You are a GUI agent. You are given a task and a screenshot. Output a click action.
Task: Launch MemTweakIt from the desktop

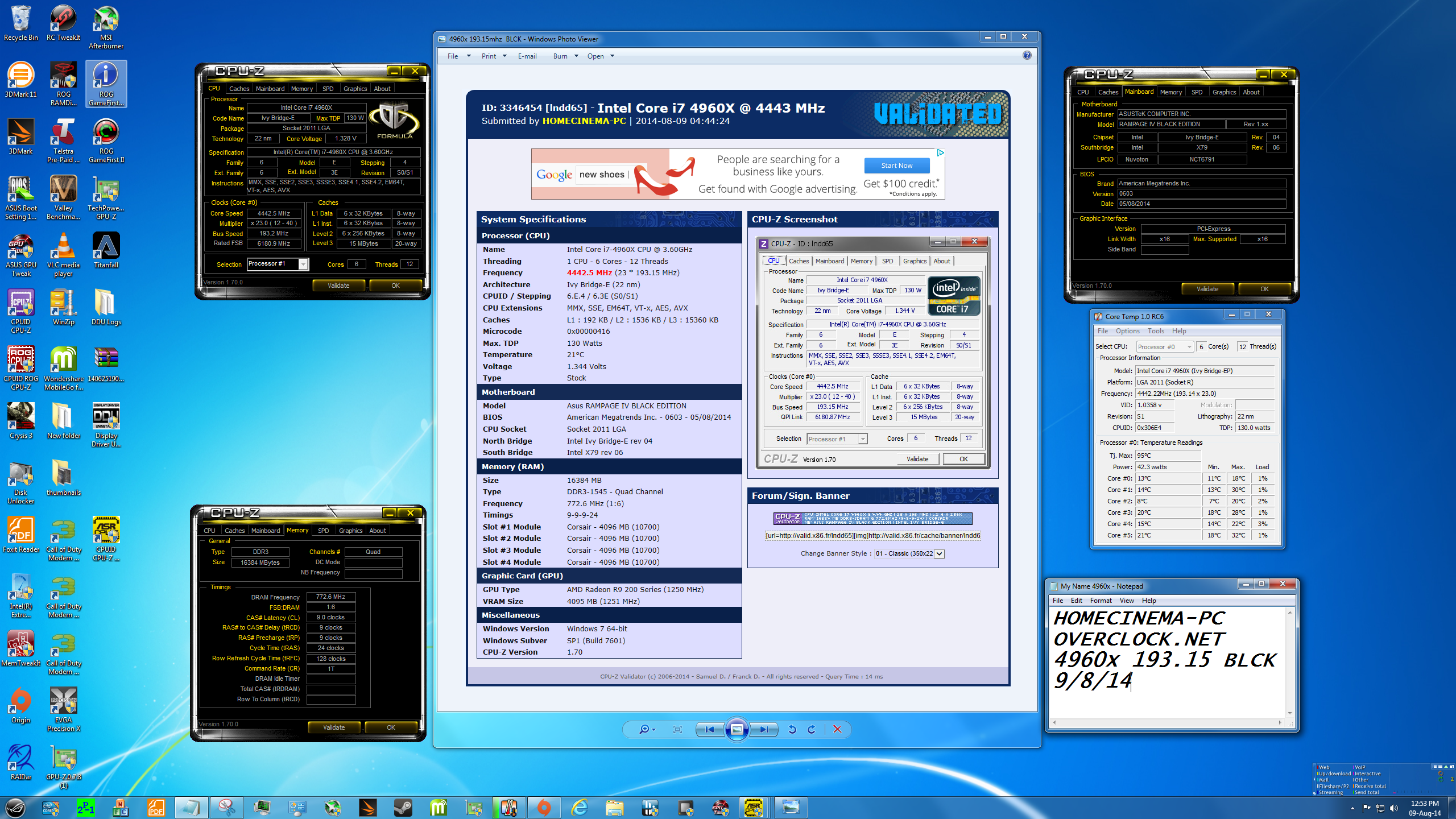[21, 648]
